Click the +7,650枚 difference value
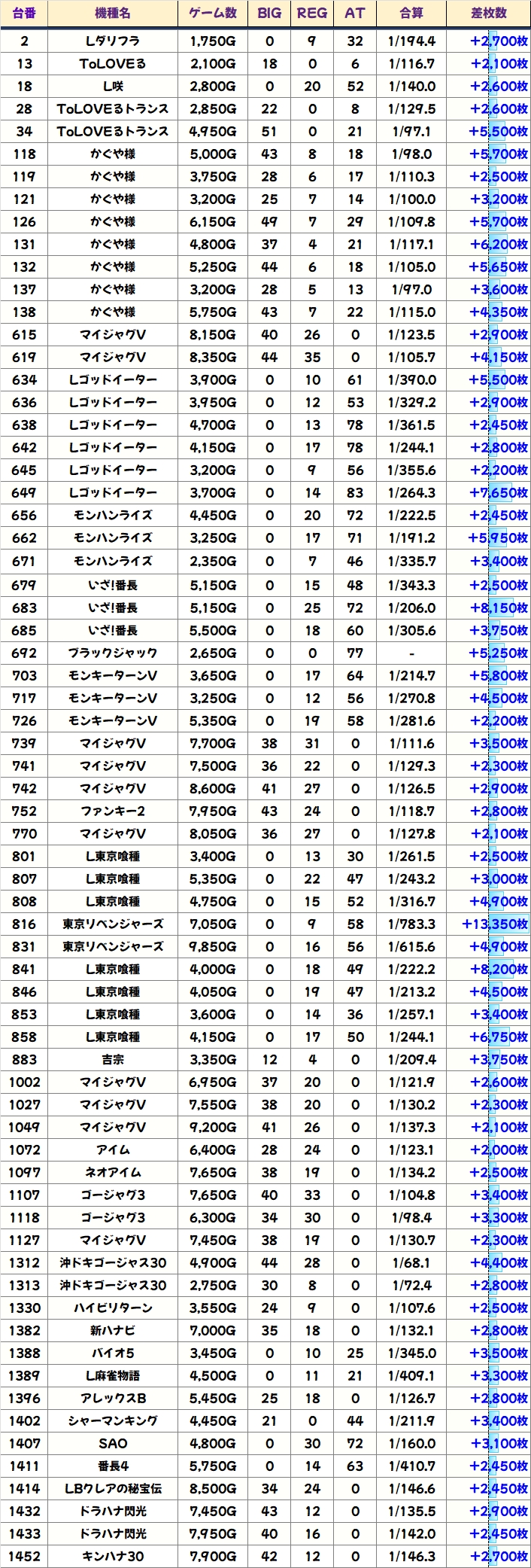The image size is (531, 1568). pyautogui.click(x=498, y=492)
